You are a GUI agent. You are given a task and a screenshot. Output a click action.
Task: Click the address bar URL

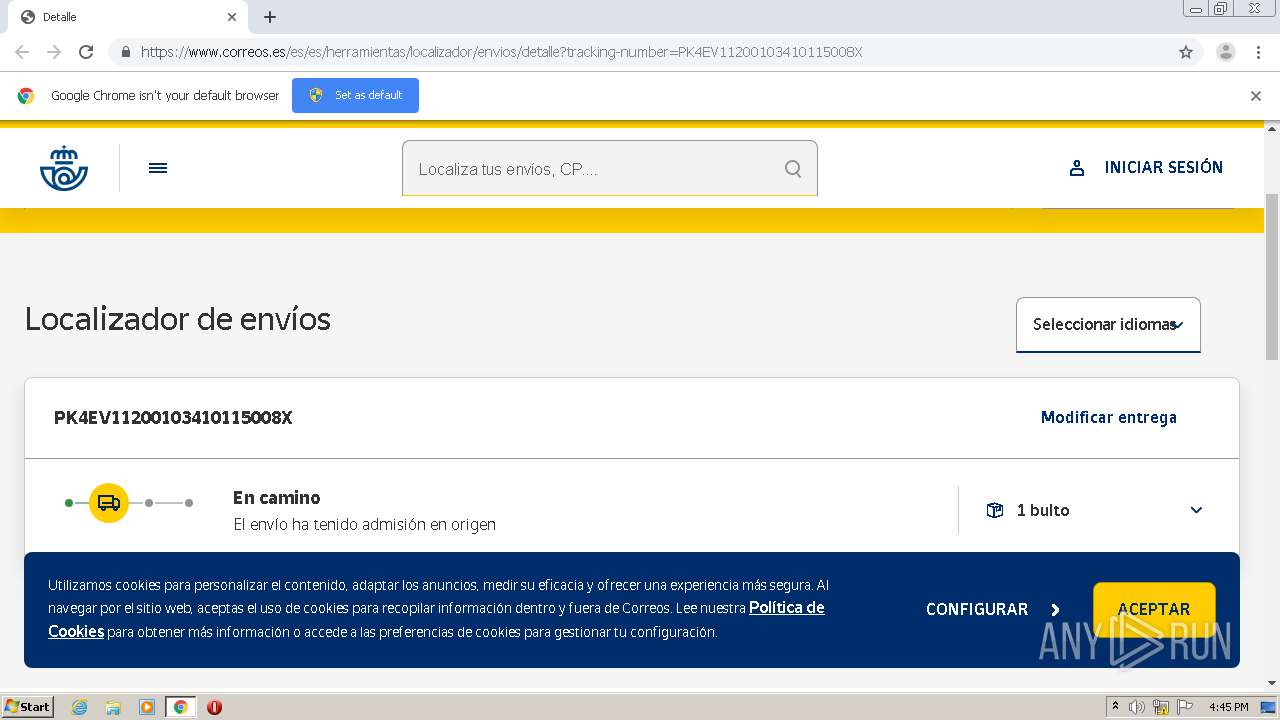pos(501,52)
